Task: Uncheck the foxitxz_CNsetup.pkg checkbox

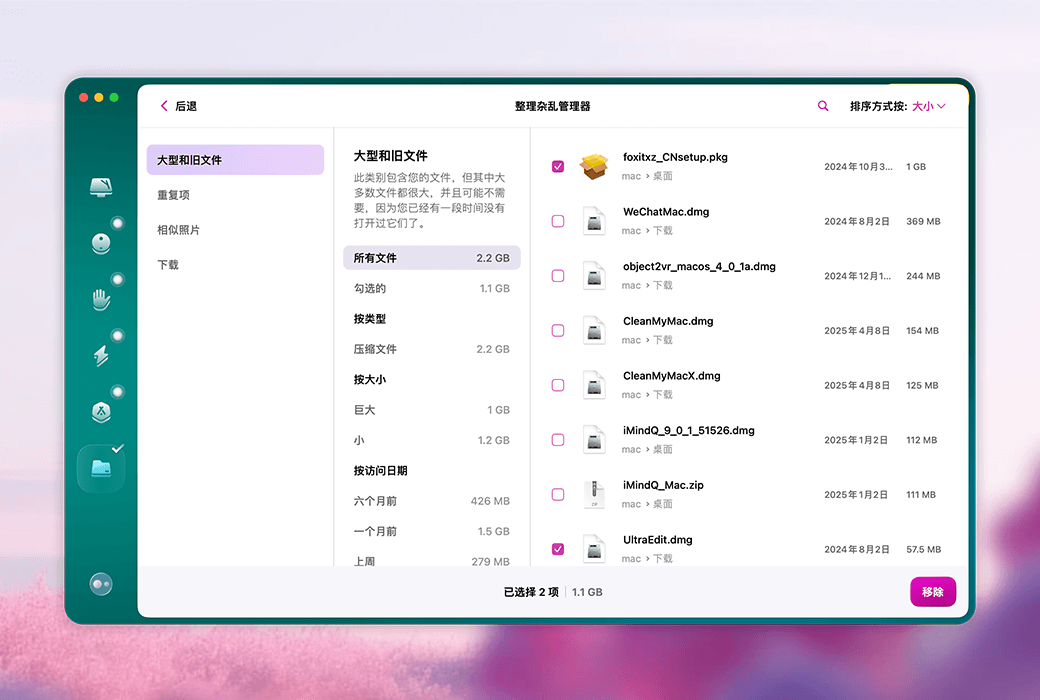Action: 558,167
